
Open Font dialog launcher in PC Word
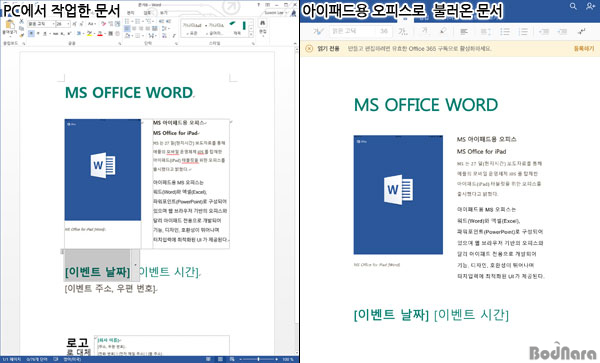pyautogui.click(x=120, y=44)
